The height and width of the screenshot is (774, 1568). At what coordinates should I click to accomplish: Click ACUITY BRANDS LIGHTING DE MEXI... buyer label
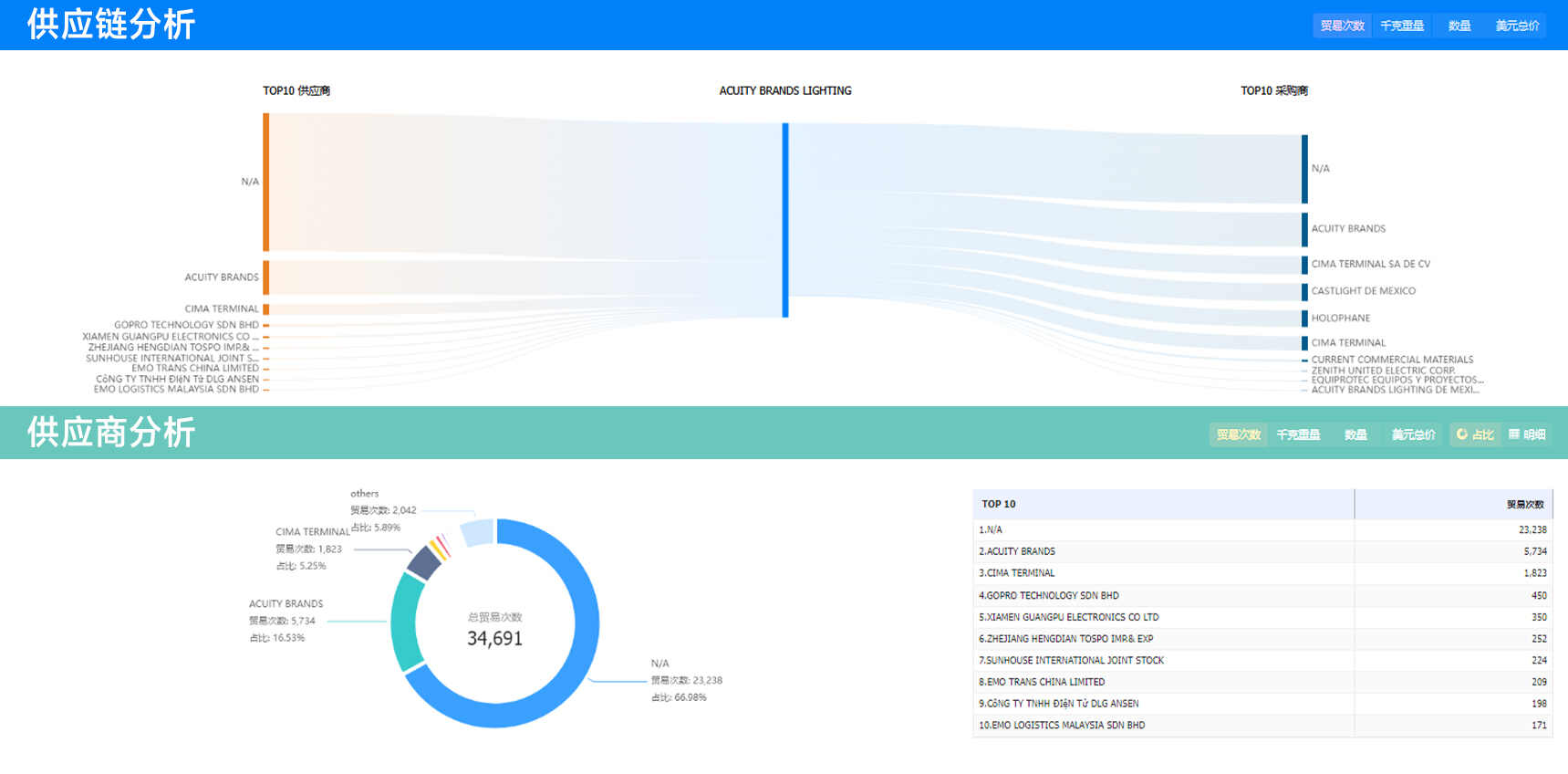(1396, 390)
